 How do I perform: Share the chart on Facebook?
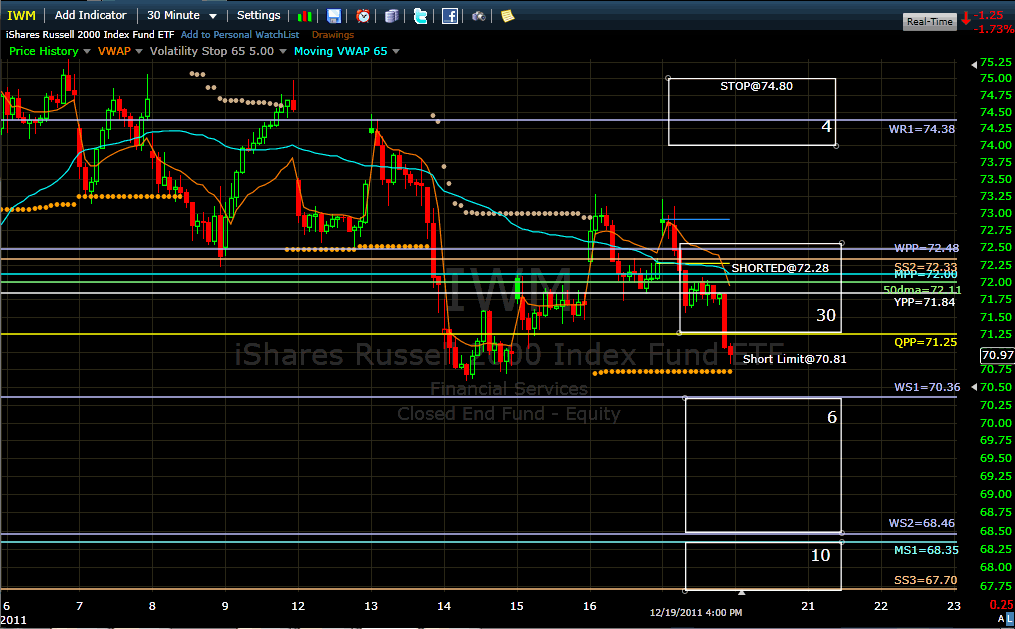[x=450, y=16]
